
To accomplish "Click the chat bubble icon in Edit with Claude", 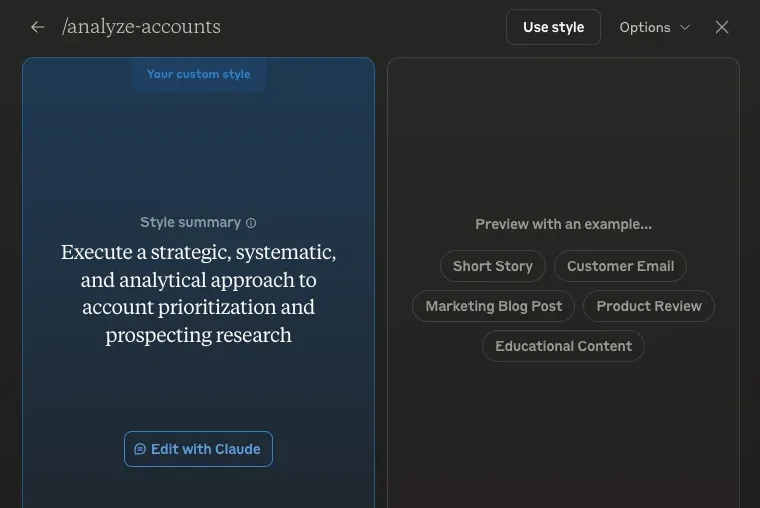I will pos(140,449).
